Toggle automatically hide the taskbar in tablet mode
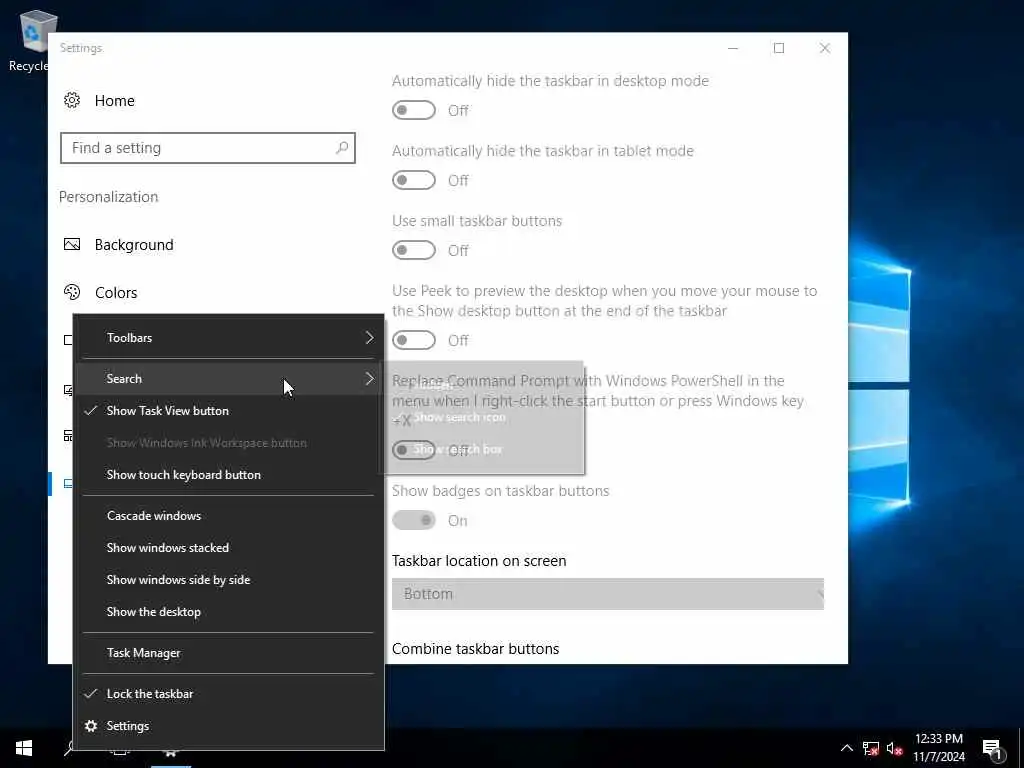 pyautogui.click(x=413, y=180)
